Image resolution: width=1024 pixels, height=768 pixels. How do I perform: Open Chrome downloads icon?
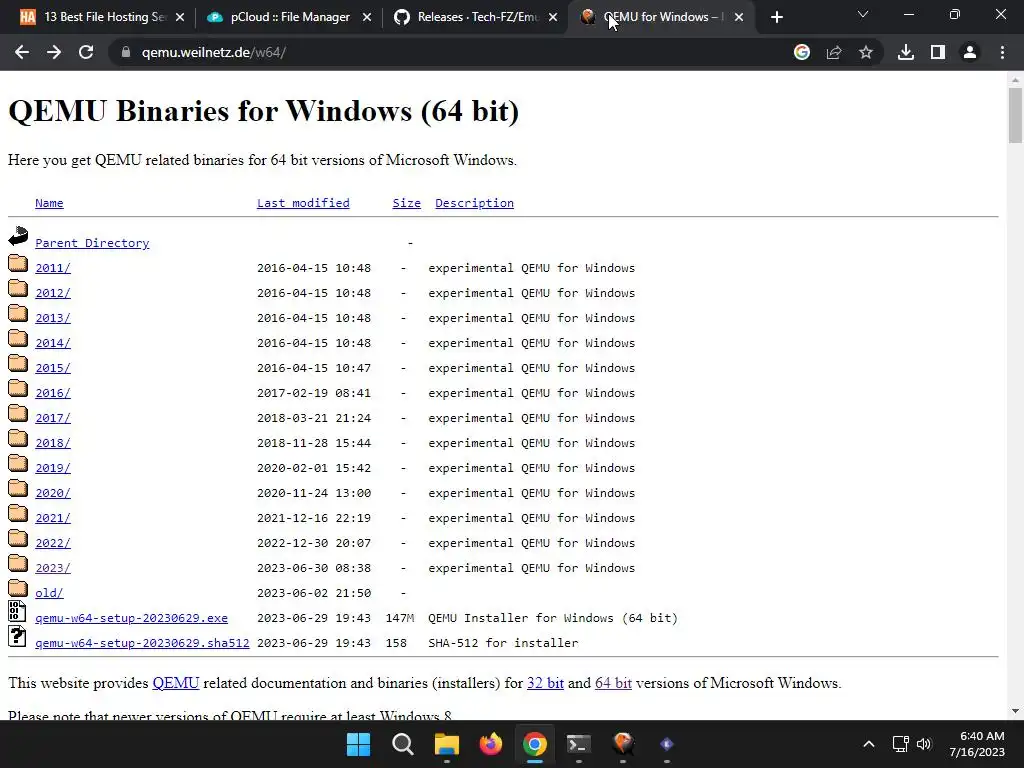tap(906, 52)
